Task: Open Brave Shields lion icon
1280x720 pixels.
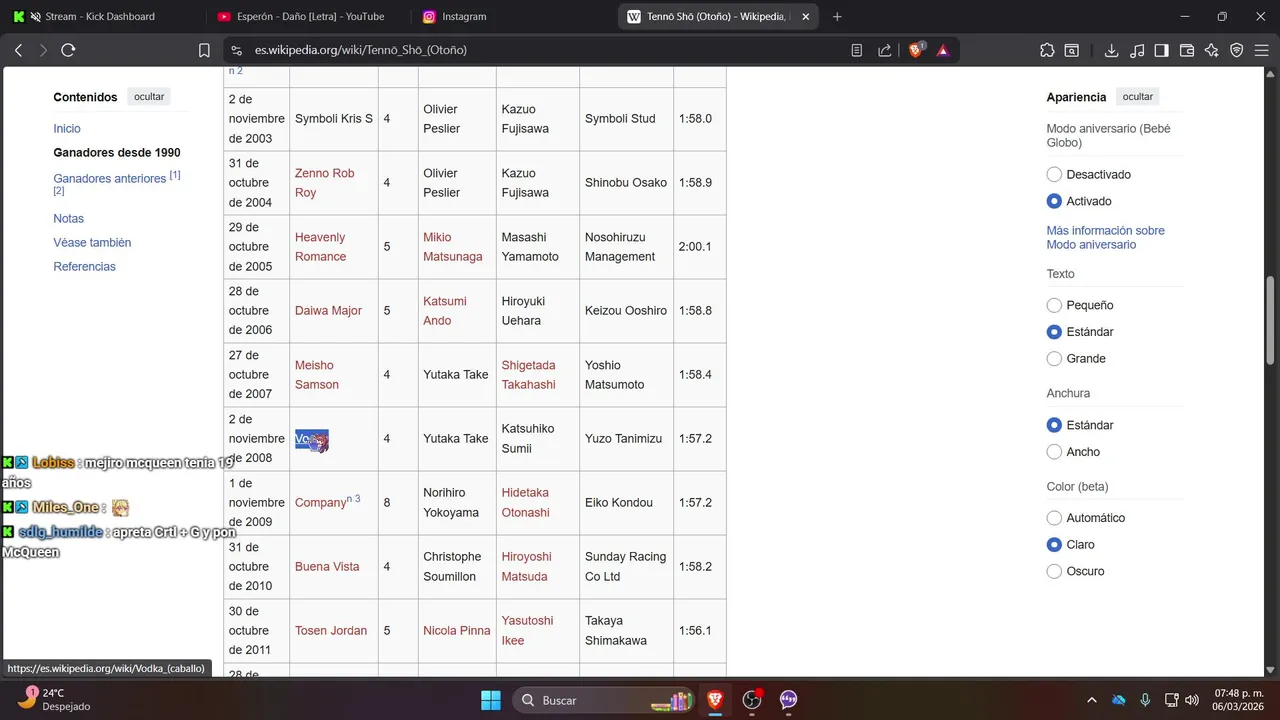Action: [x=916, y=50]
